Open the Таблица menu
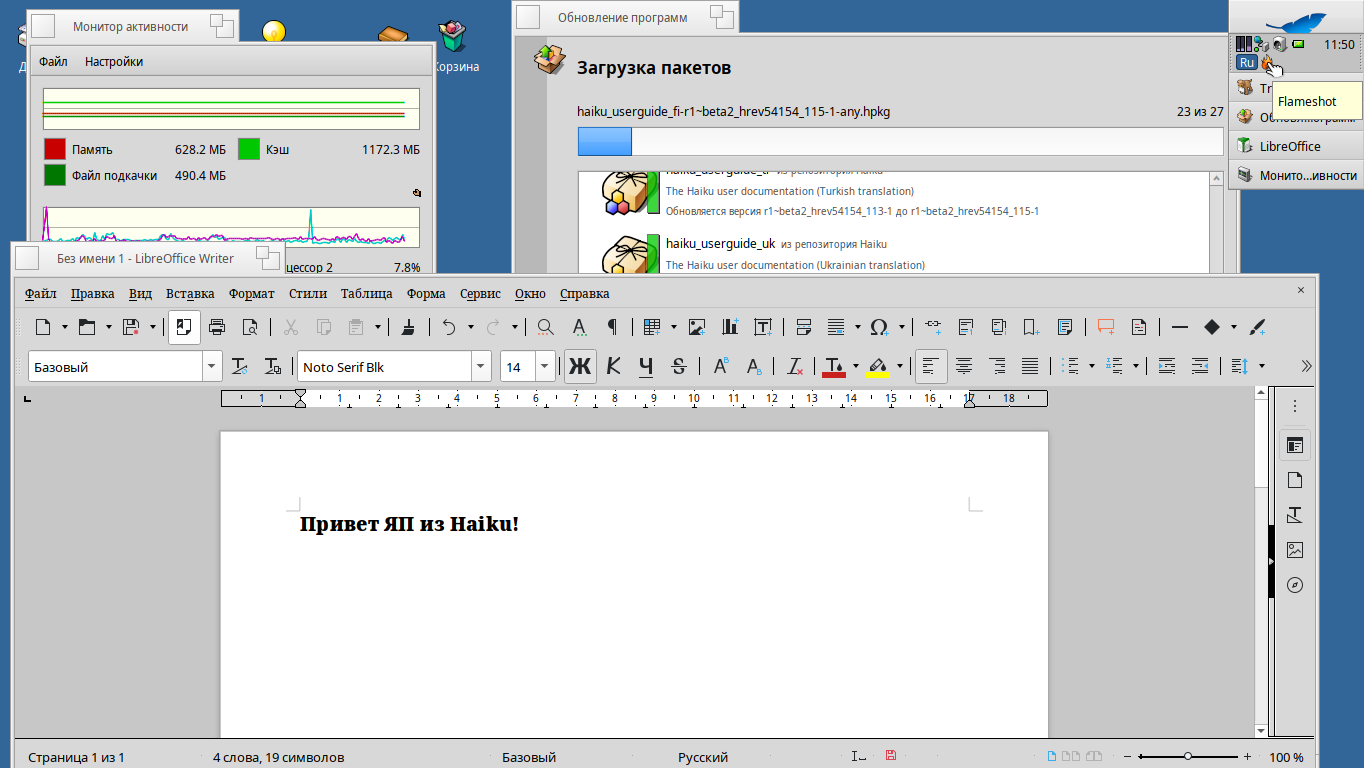 pyautogui.click(x=366, y=294)
